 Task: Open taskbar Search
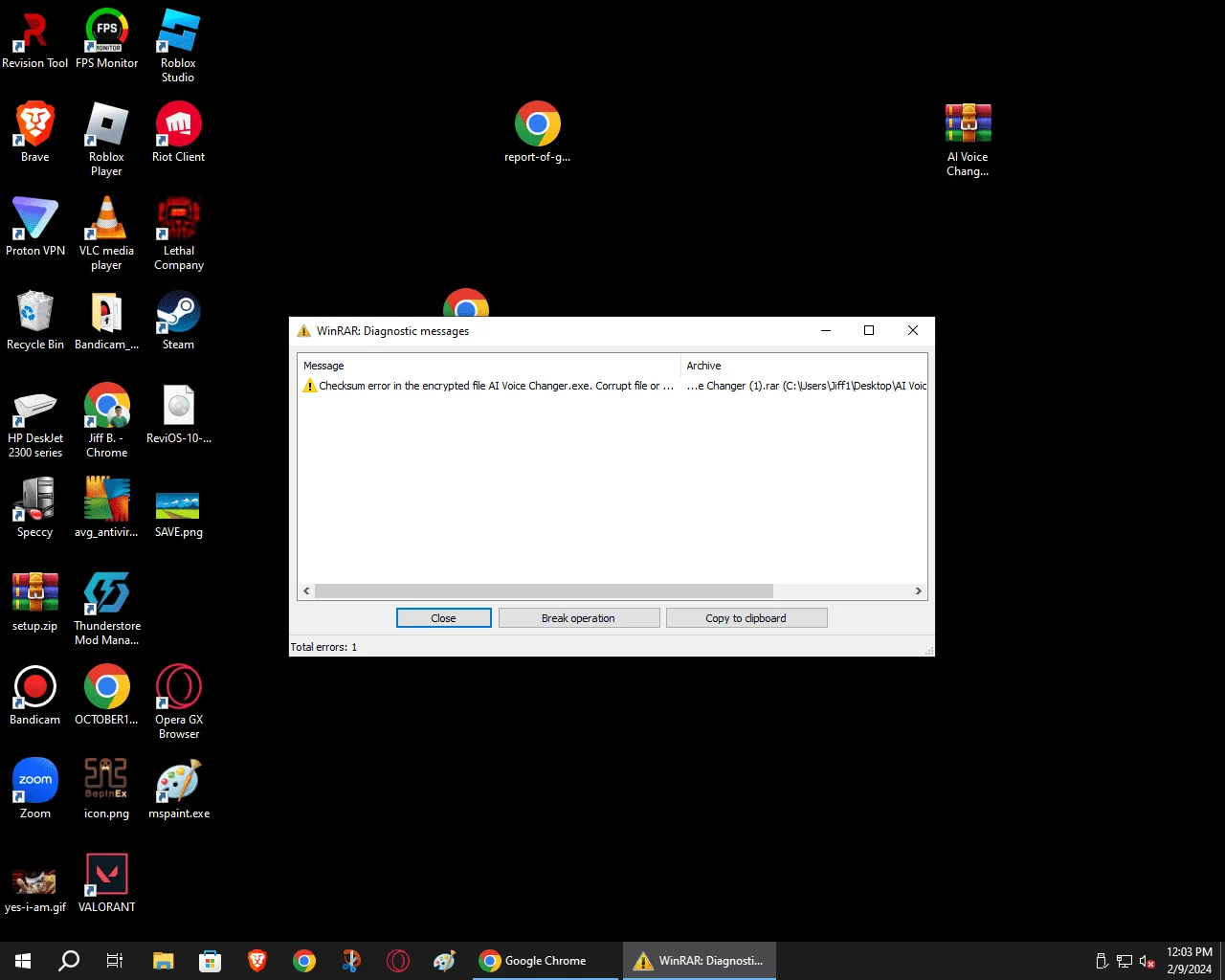pos(69,961)
